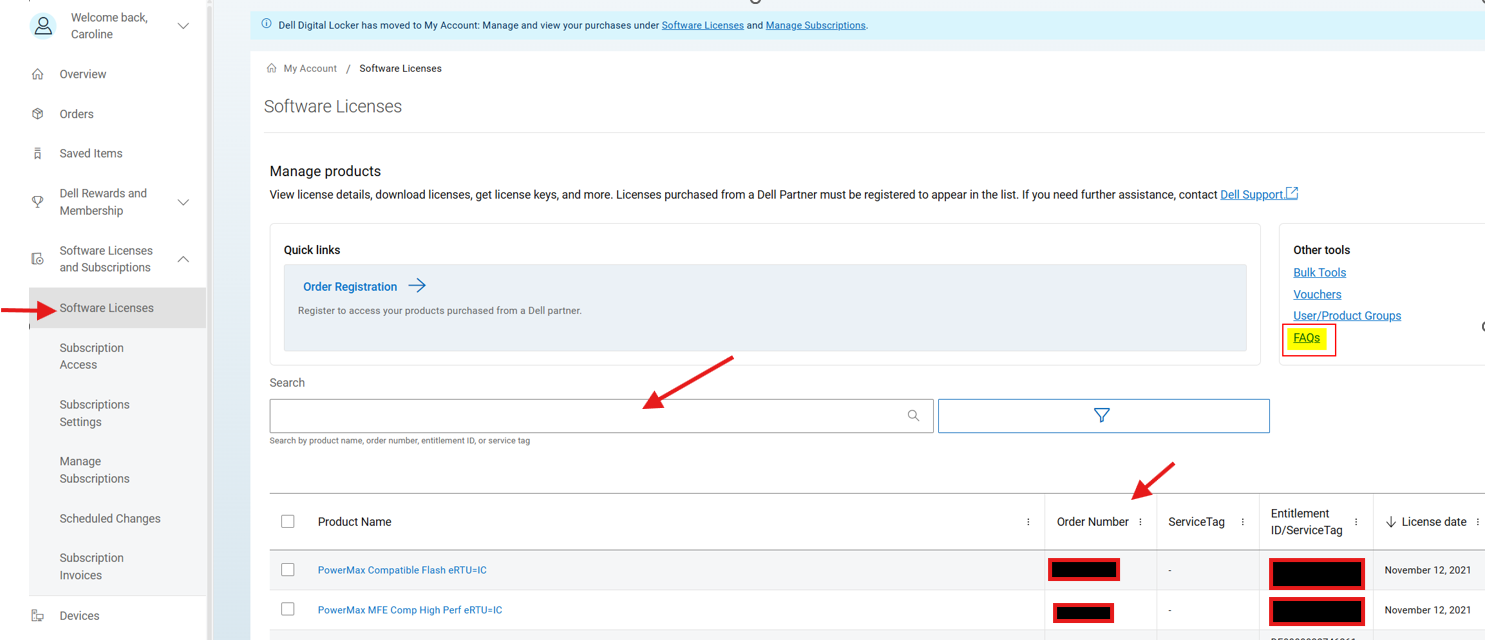Open the filter funnel icon

tap(1102, 415)
